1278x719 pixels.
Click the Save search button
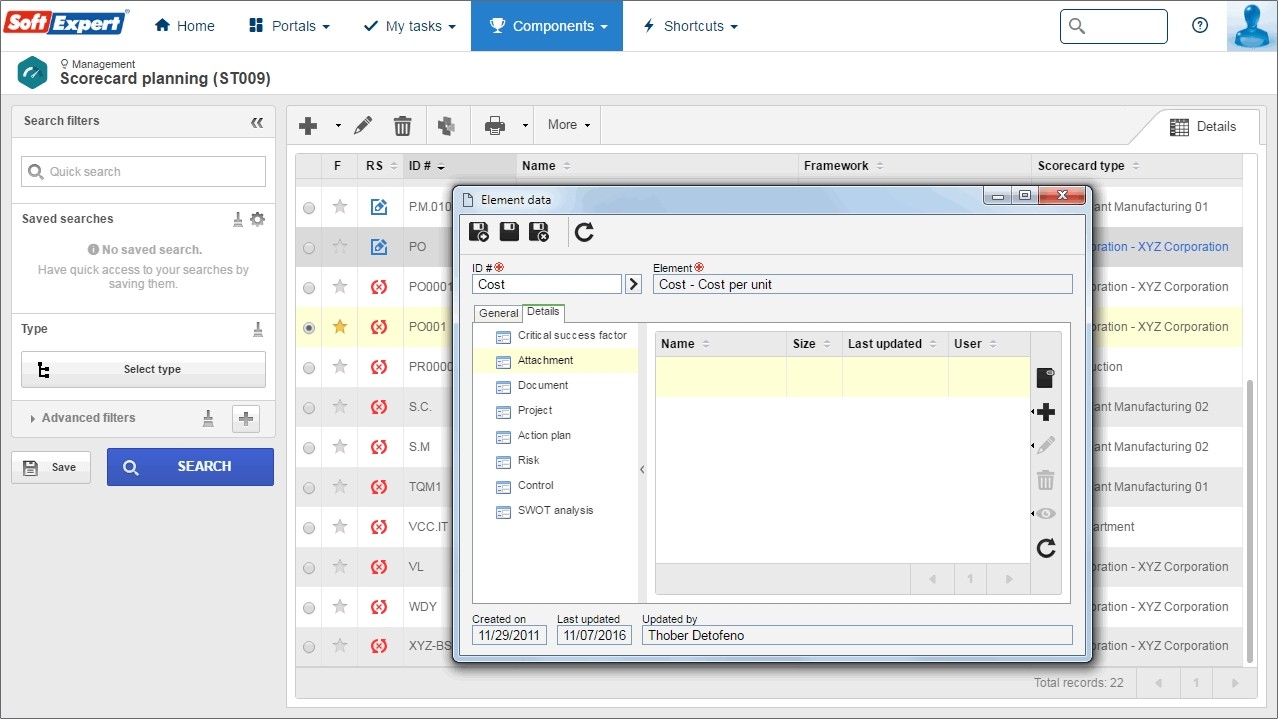[x=50, y=467]
